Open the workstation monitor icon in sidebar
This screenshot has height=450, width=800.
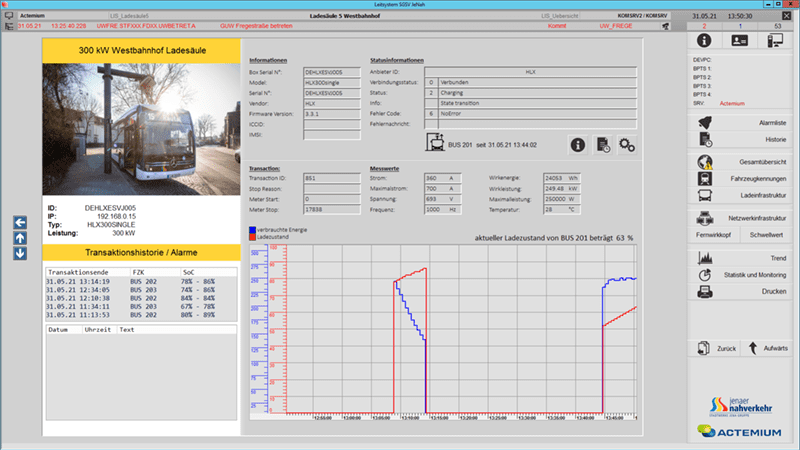[x=774, y=40]
